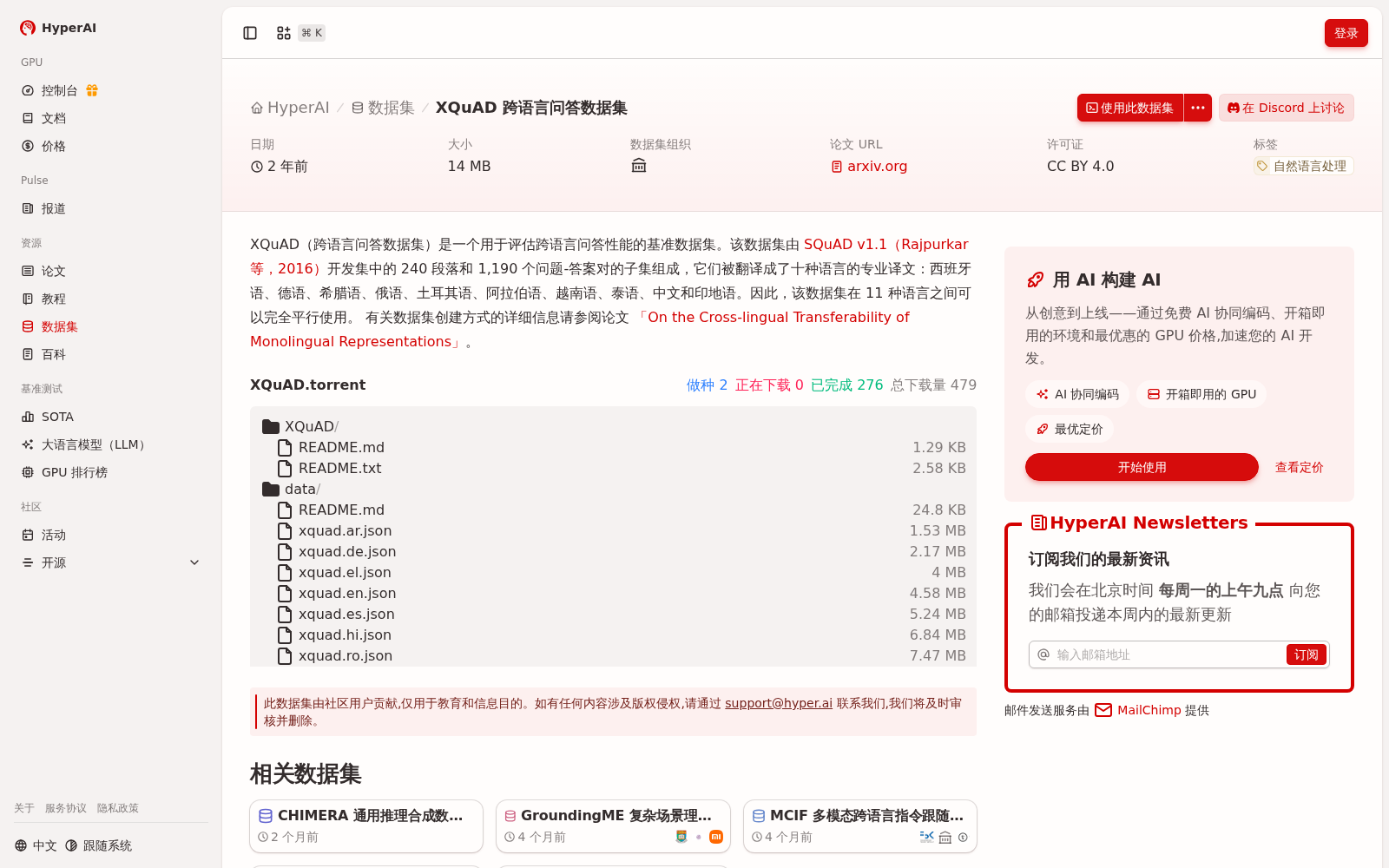Click the 服务协议 footer link

pos(66,808)
